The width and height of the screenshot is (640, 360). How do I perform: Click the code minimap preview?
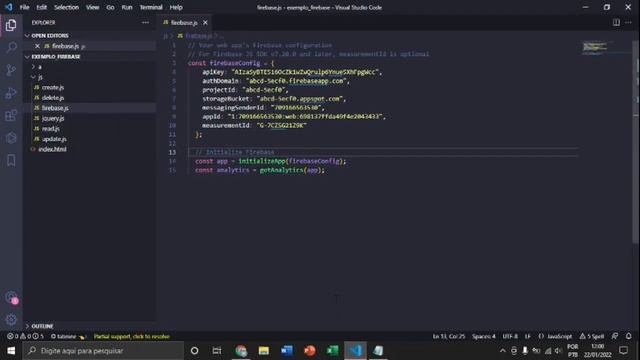(x=595, y=47)
